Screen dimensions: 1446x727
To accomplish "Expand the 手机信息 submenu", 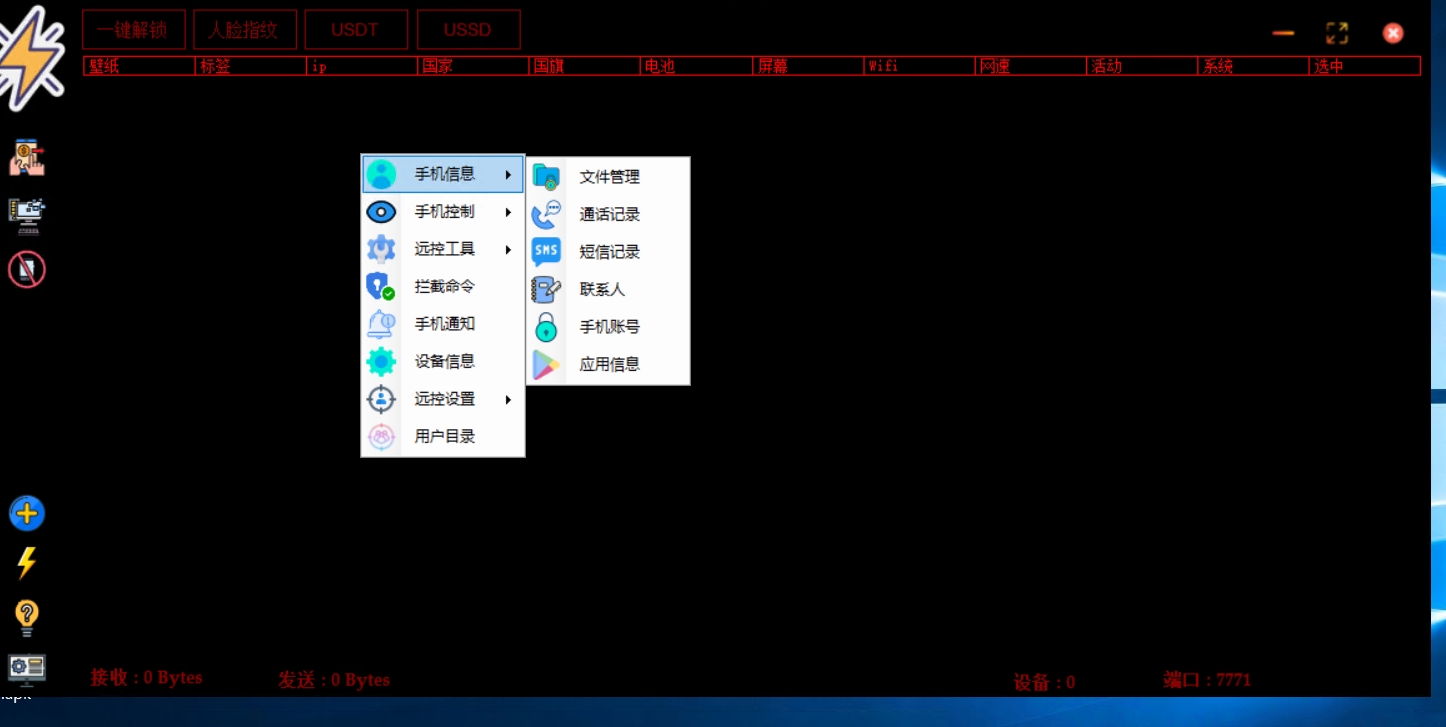I will [x=443, y=174].
